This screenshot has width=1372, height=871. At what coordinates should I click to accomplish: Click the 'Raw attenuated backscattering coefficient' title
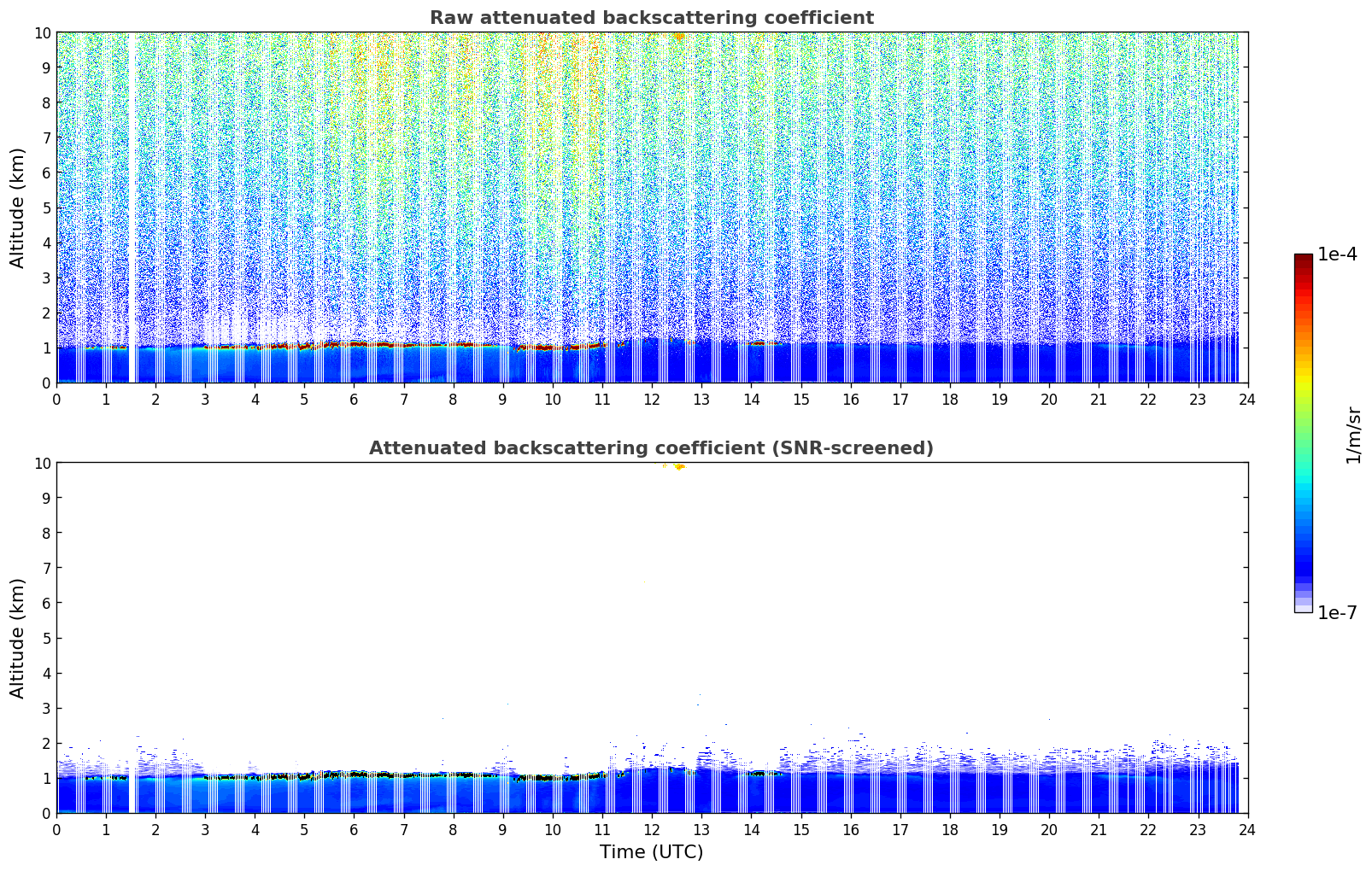tap(651, 18)
